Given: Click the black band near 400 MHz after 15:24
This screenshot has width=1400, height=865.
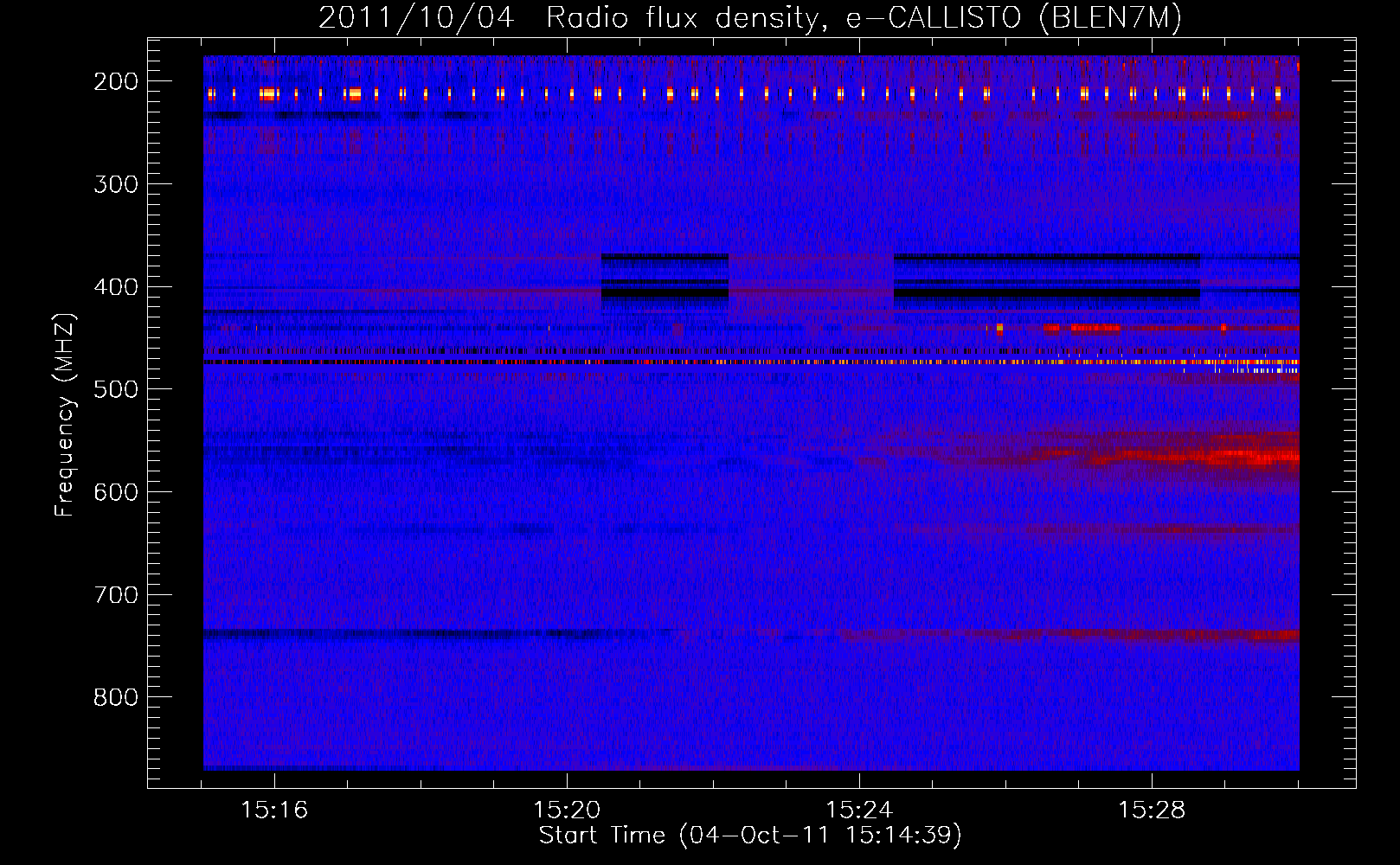Looking at the screenshot, I should click(1047, 293).
